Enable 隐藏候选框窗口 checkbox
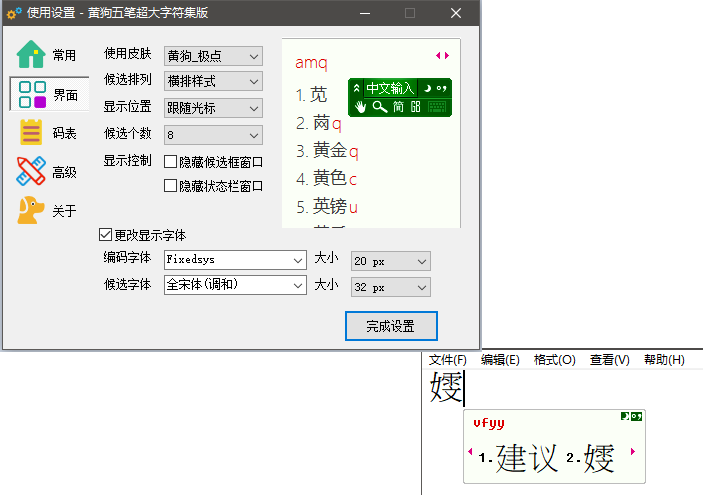 click(x=171, y=161)
